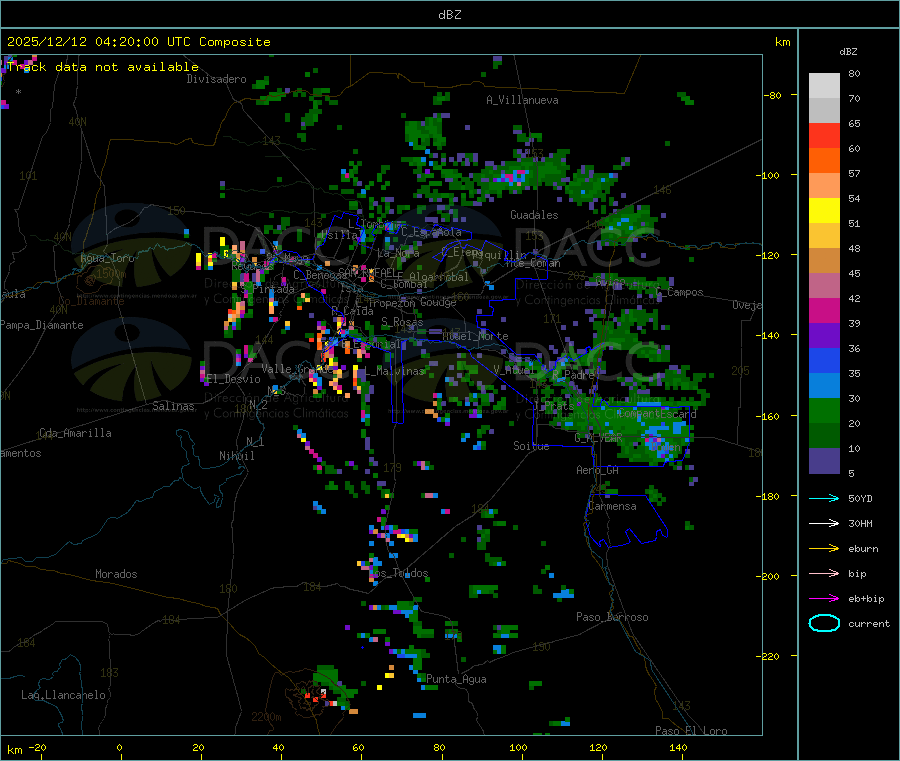This screenshot has width=900, height=761.
Task: Click the 'Track data not available' message
Action: coord(103,67)
